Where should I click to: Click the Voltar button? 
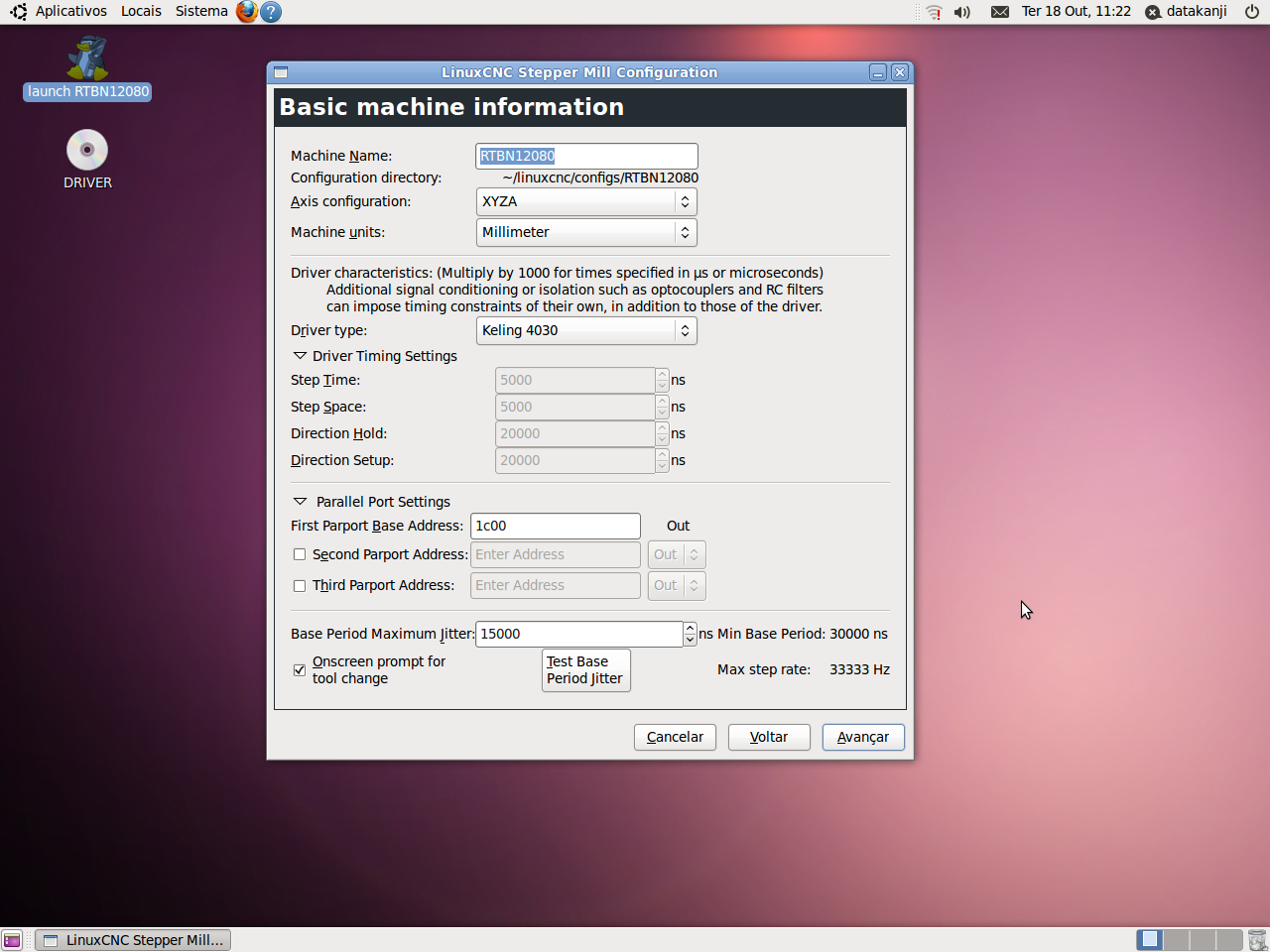coord(769,737)
